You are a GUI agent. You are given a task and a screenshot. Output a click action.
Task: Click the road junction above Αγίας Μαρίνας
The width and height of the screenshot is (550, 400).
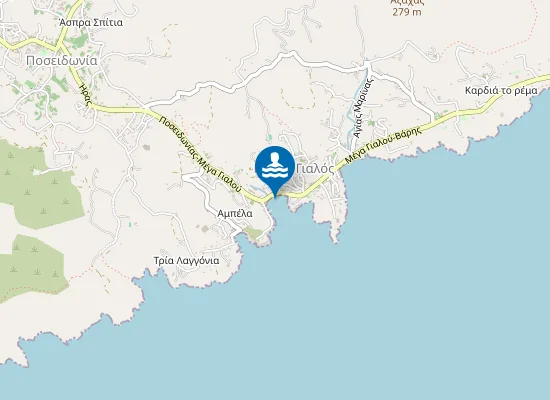tap(367, 65)
